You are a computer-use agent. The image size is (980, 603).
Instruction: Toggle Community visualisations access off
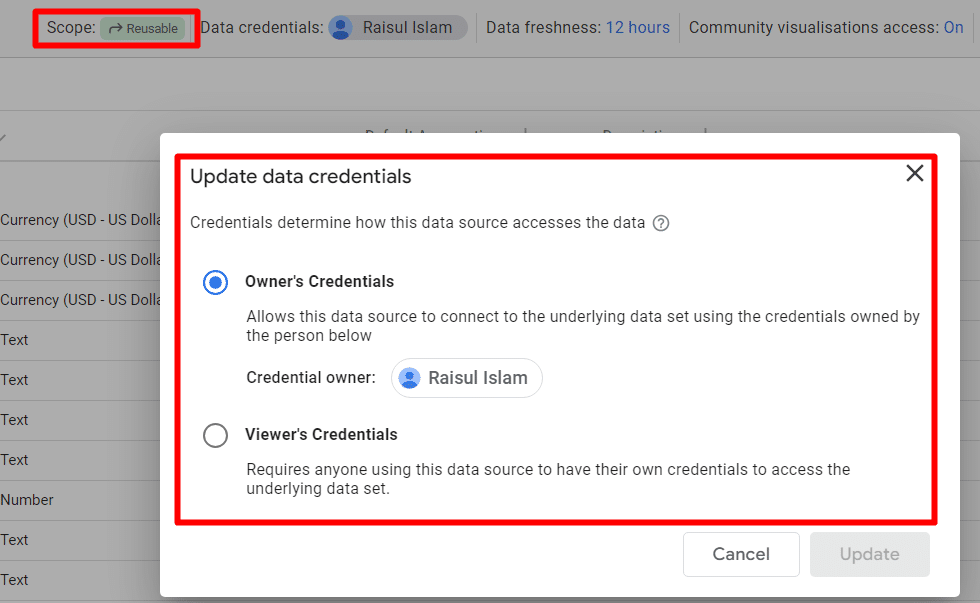click(x=953, y=27)
